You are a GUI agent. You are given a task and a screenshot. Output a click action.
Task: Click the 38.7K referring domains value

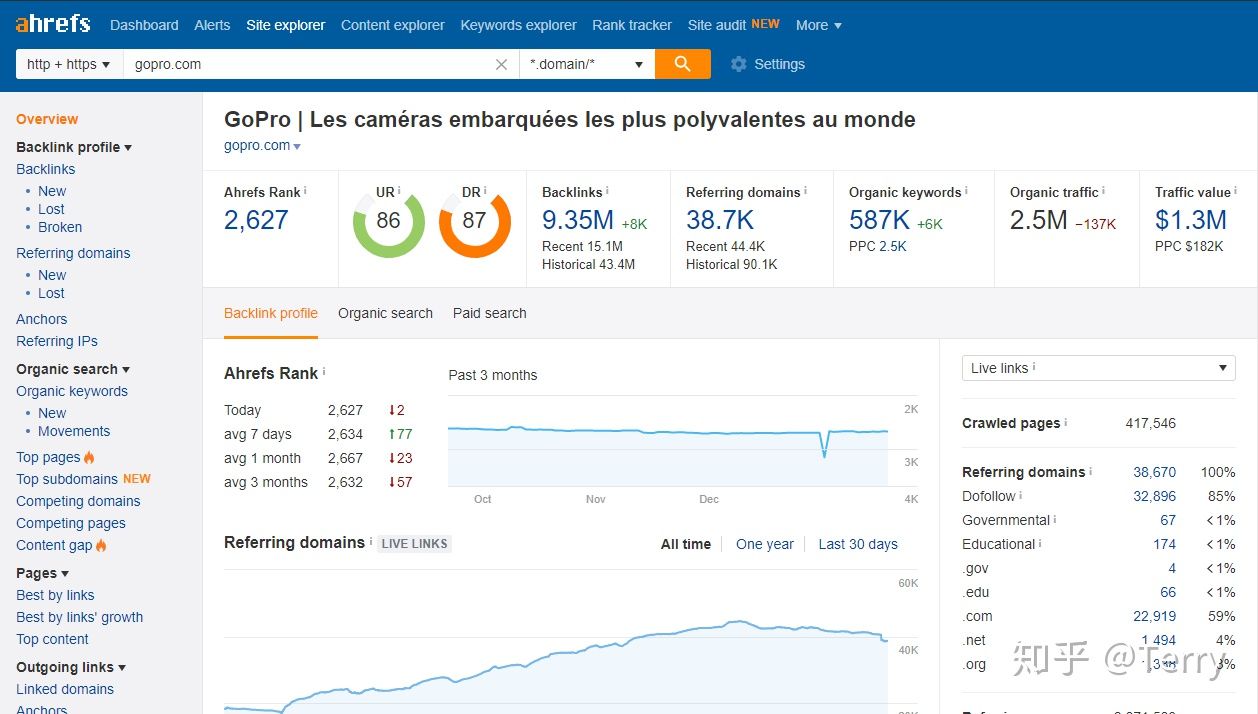coord(720,220)
